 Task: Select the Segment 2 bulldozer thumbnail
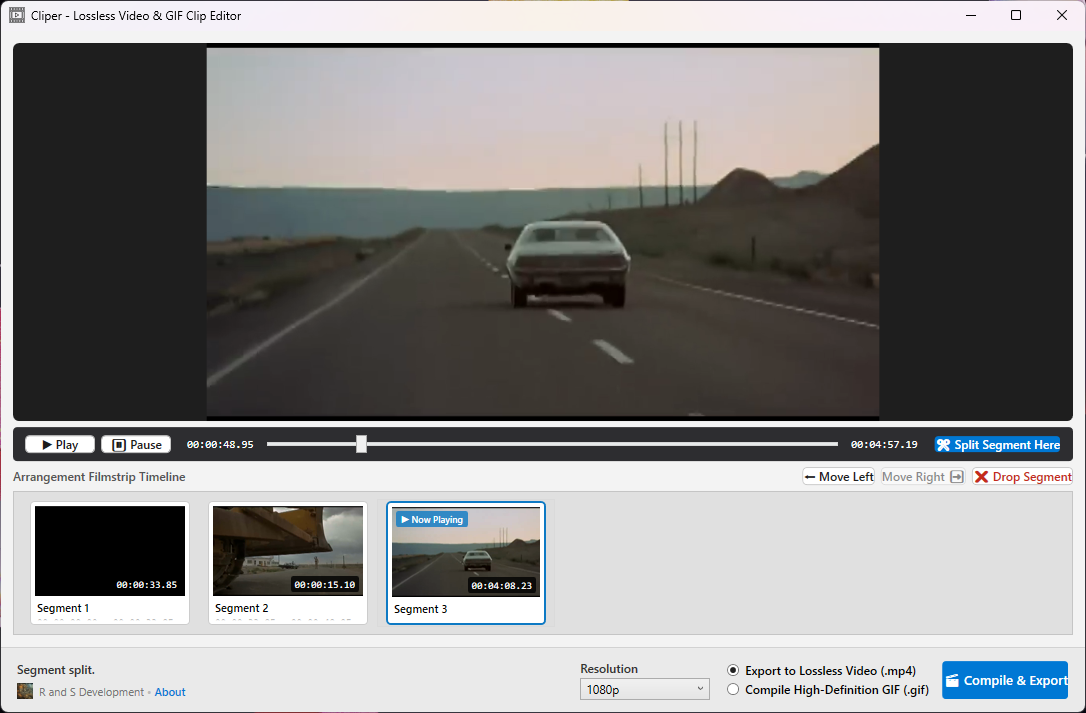(x=288, y=551)
